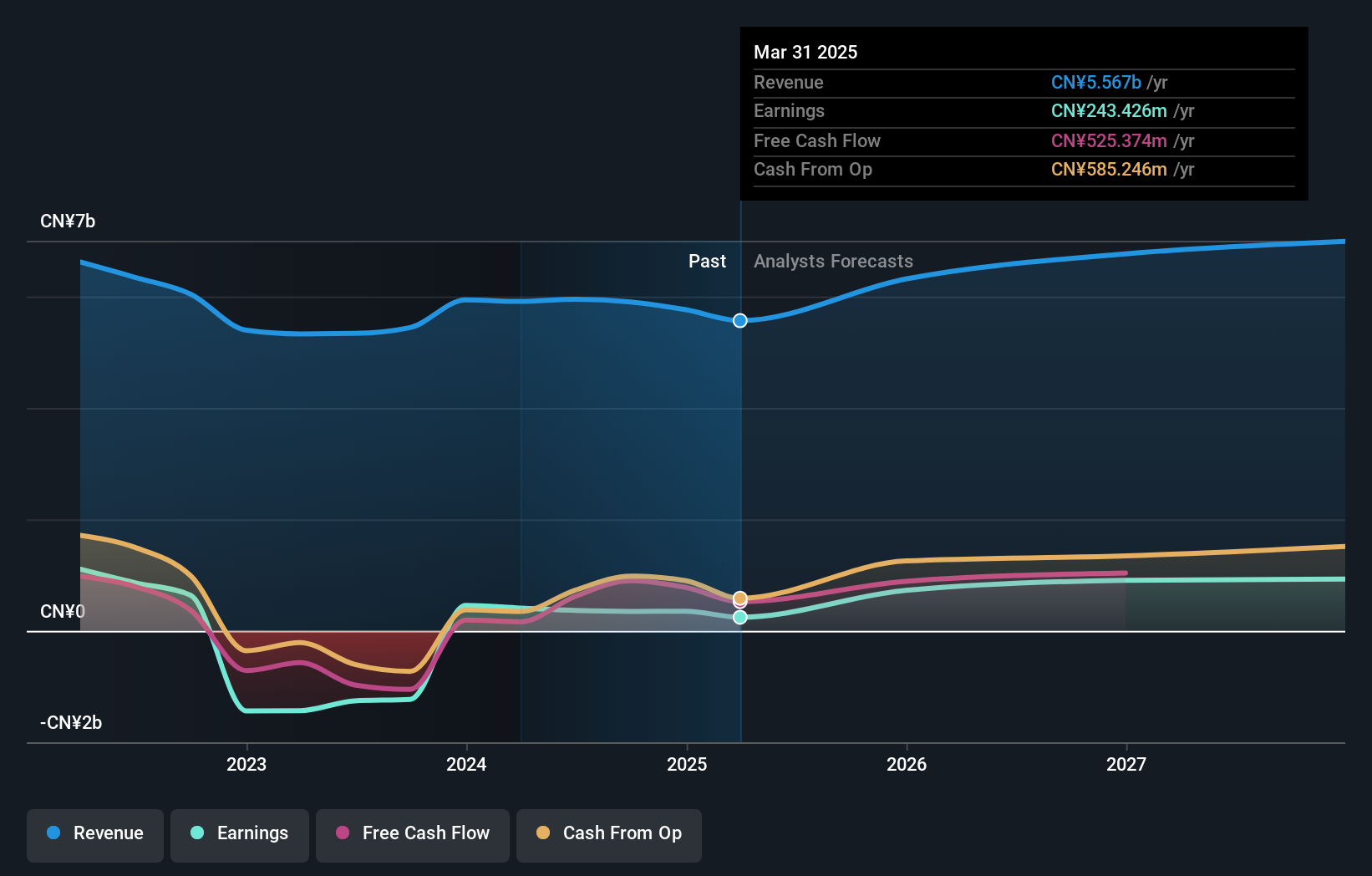Toggle the Cash From Op legend button
Viewport: 1372px width, 876px height.
pyautogui.click(x=609, y=835)
